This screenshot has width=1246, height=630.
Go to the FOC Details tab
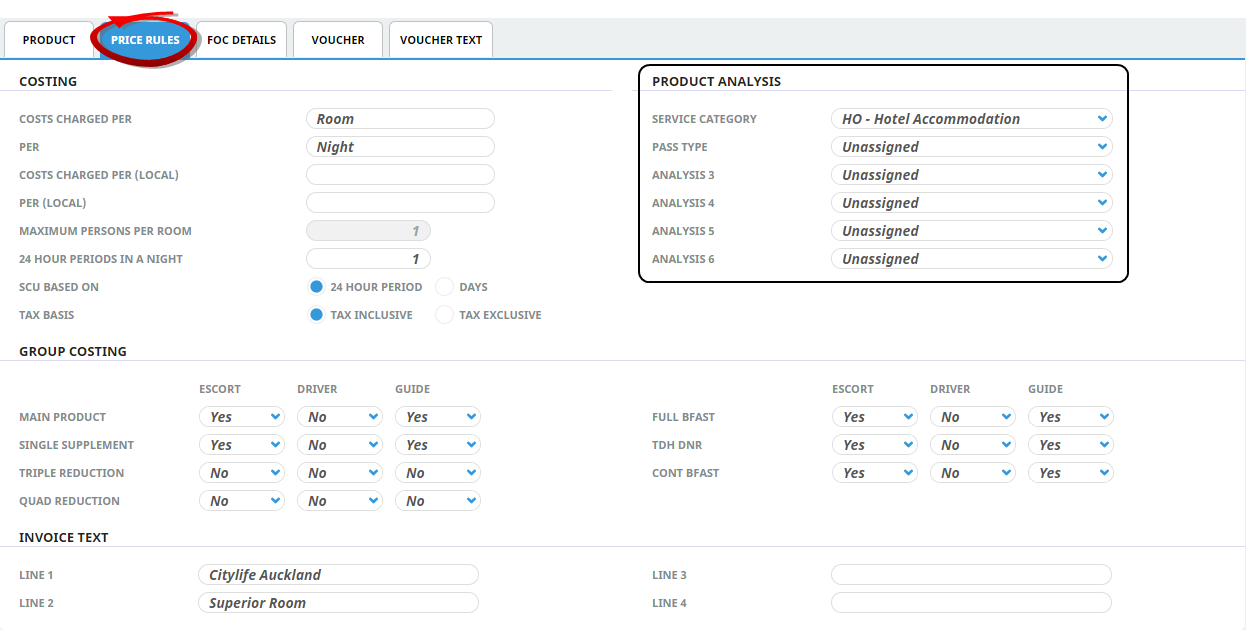pyautogui.click(x=241, y=40)
